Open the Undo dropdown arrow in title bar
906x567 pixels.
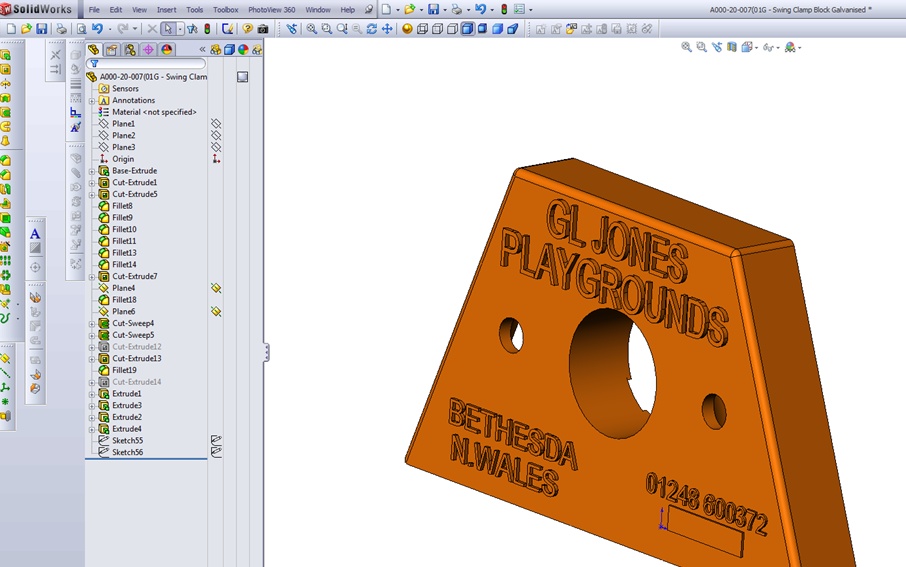(x=492, y=10)
